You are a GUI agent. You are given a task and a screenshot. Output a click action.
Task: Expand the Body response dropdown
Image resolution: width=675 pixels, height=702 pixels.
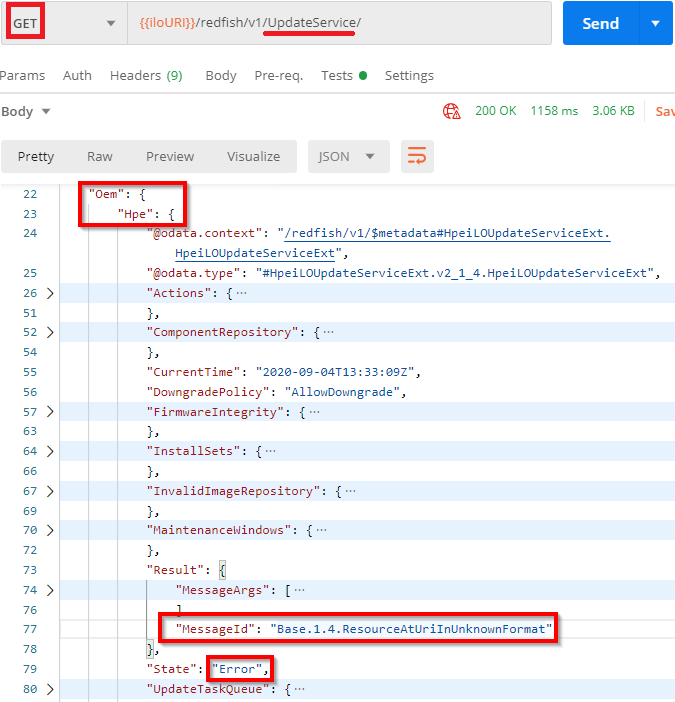26,111
